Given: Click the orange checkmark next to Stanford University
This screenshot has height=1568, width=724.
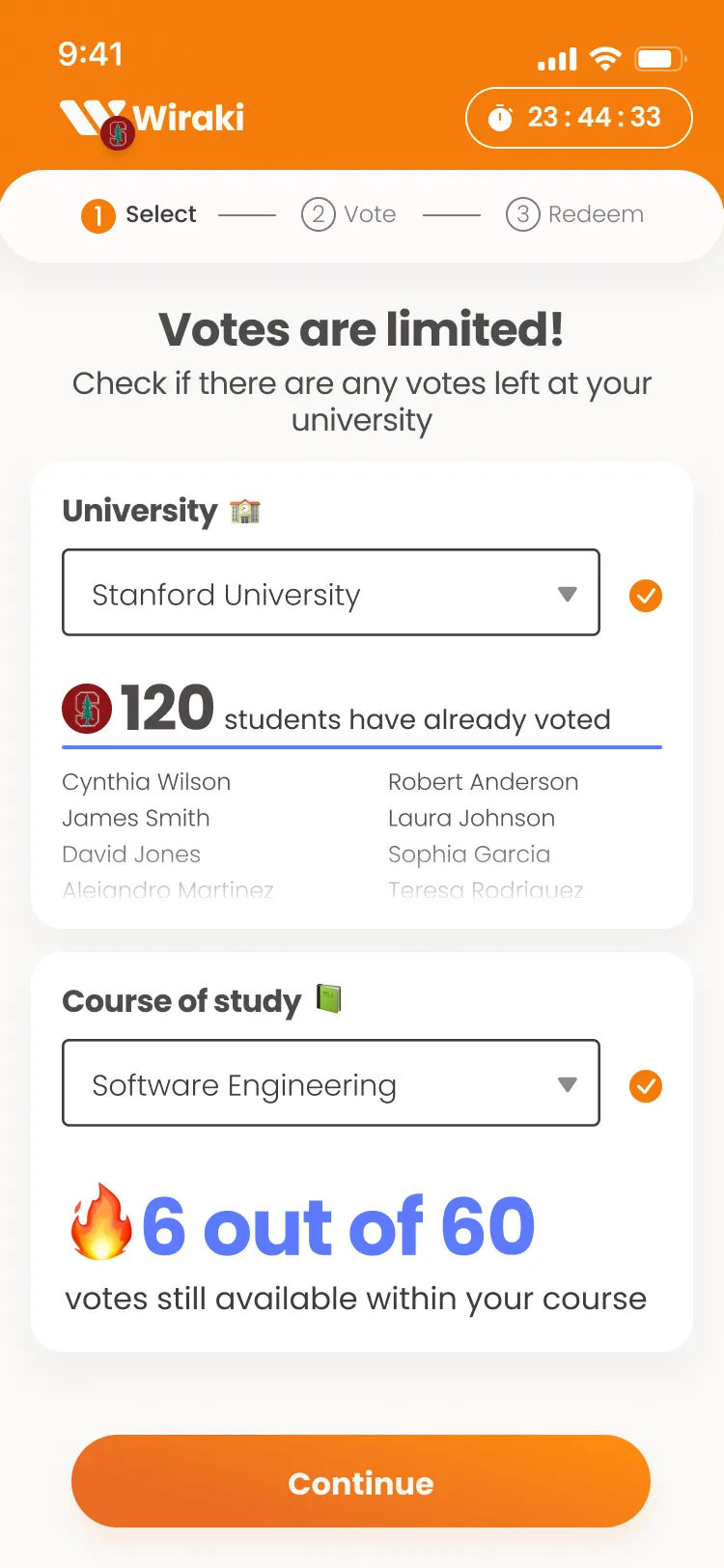Looking at the screenshot, I should coord(646,596).
